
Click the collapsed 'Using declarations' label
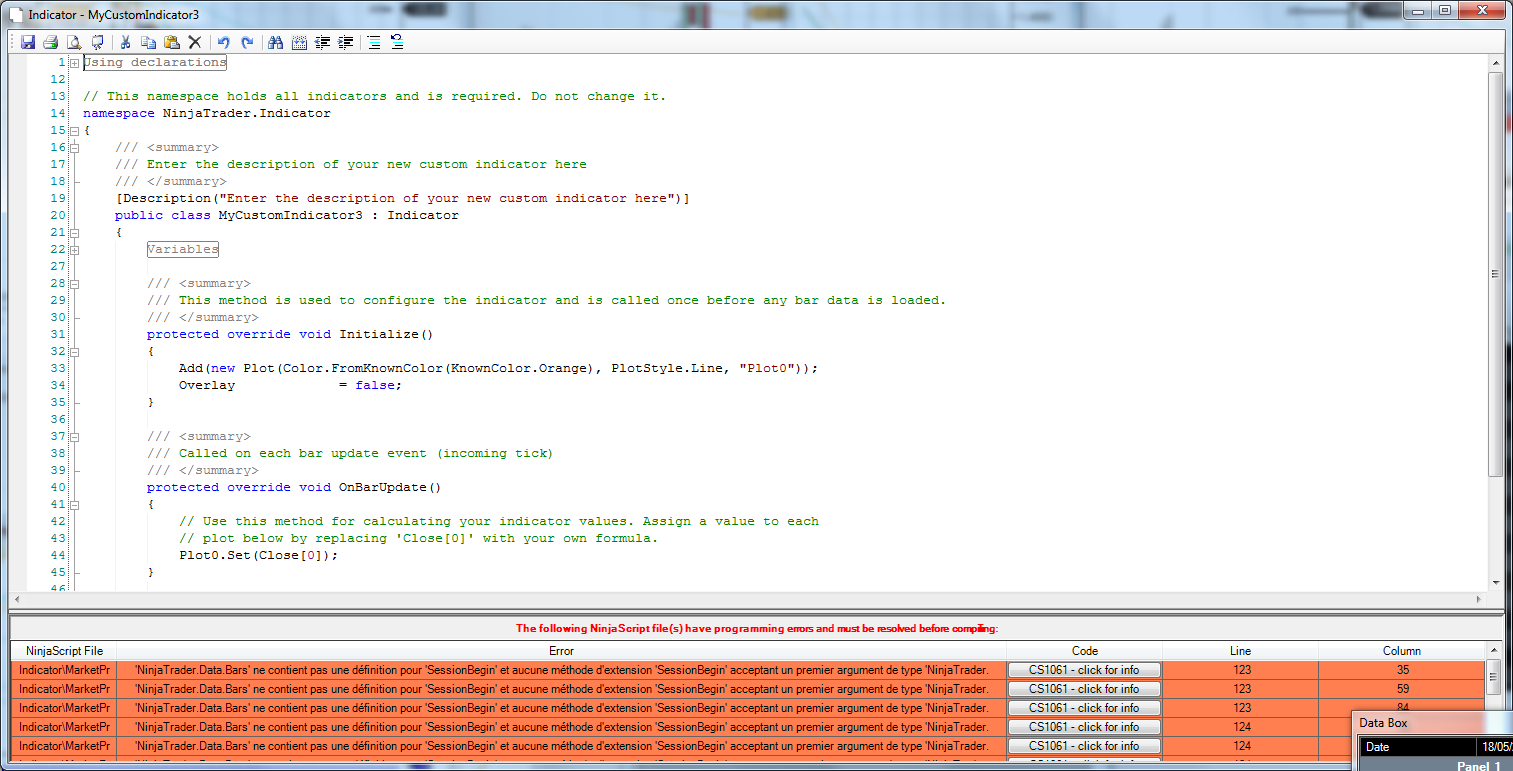pyautogui.click(x=155, y=62)
